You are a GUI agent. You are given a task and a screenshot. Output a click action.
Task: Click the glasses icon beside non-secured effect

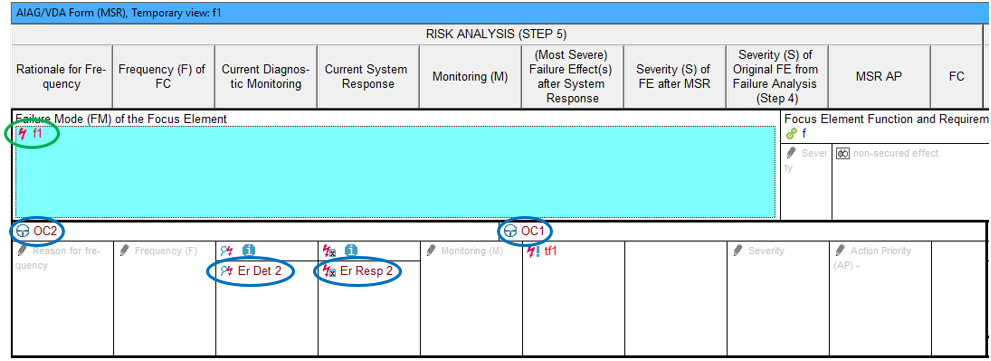coord(842,153)
